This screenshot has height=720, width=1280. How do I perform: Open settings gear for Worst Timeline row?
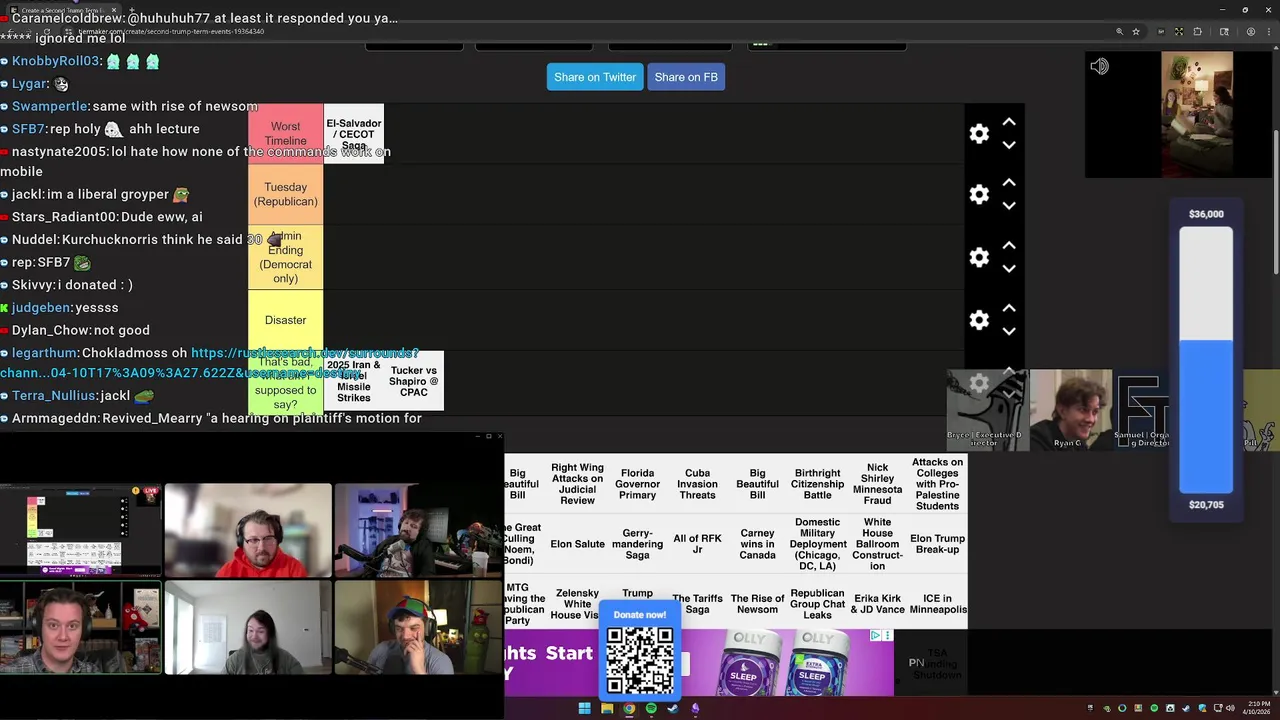click(x=979, y=134)
